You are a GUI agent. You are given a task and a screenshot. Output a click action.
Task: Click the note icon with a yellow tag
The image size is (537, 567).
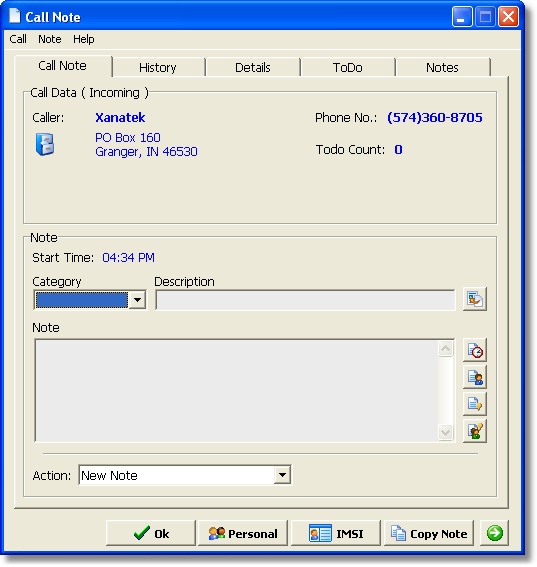475,404
